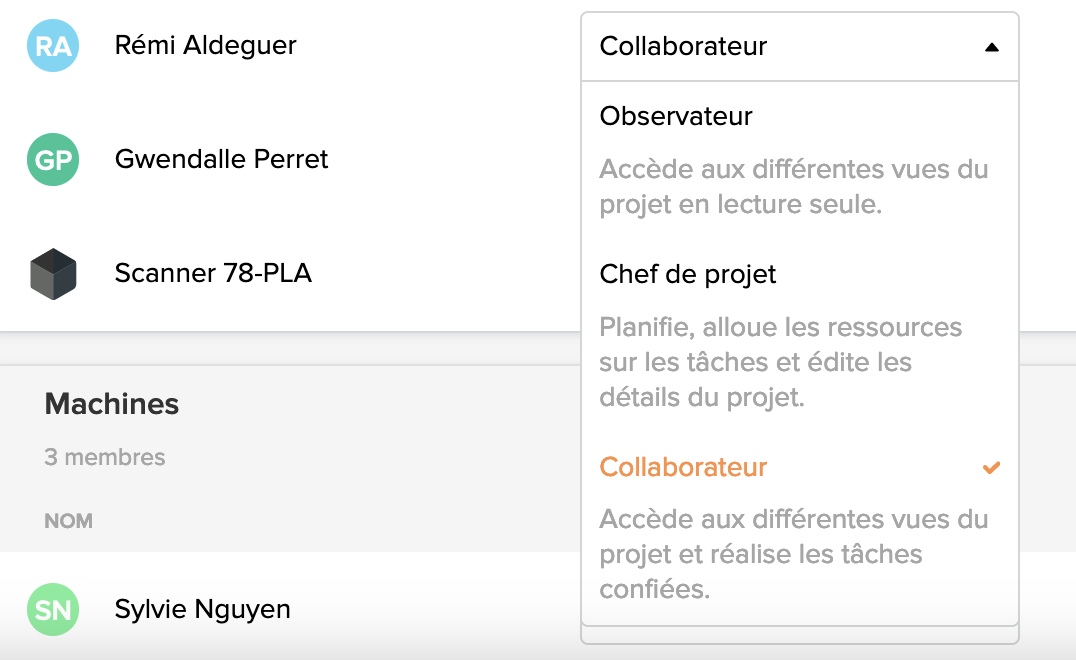Screen dimensions: 1076x660
Task: Click Sylvie Nguyen's SN avatar
Action: pos(53,609)
